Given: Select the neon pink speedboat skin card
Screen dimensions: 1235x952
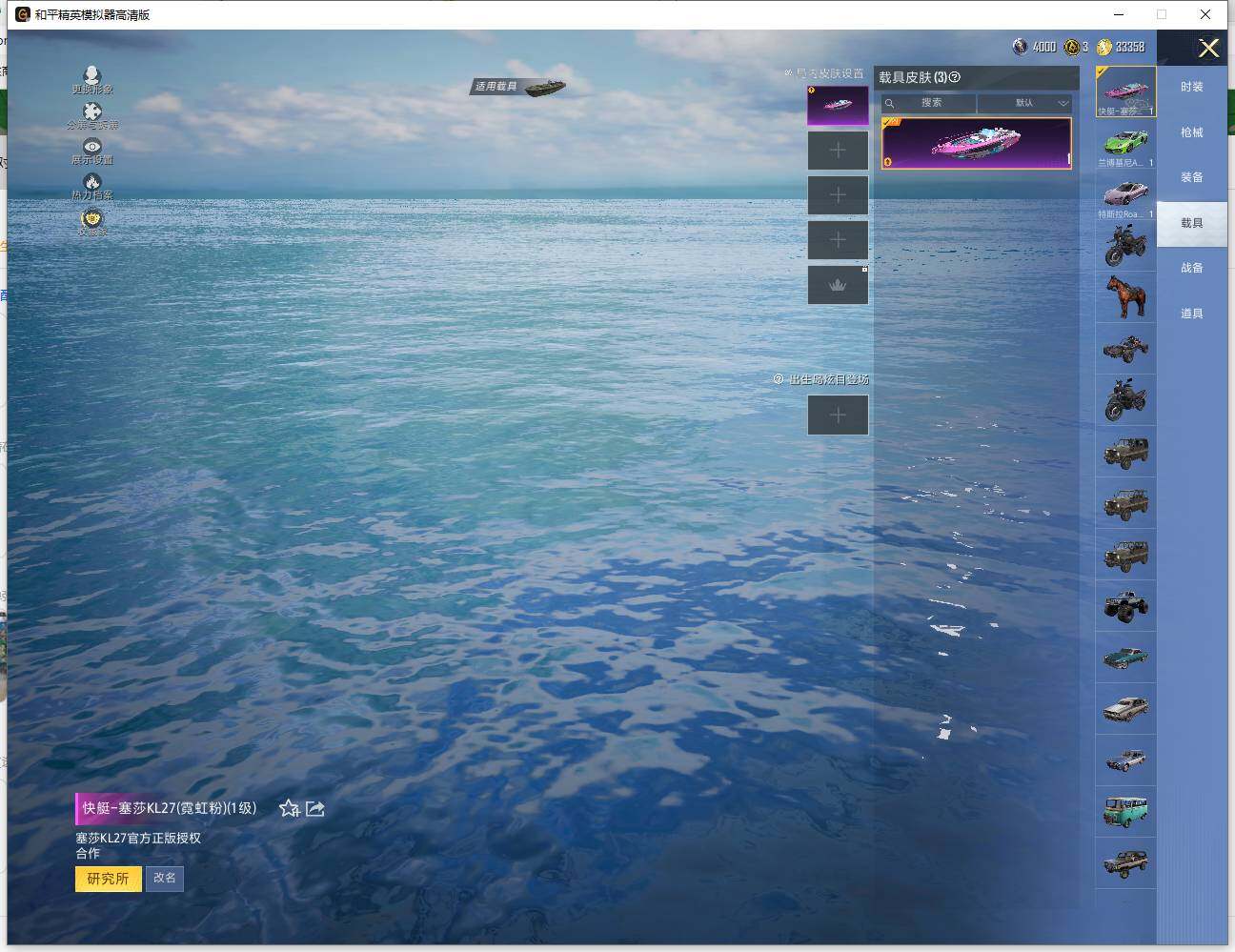Looking at the screenshot, I should tap(976, 143).
